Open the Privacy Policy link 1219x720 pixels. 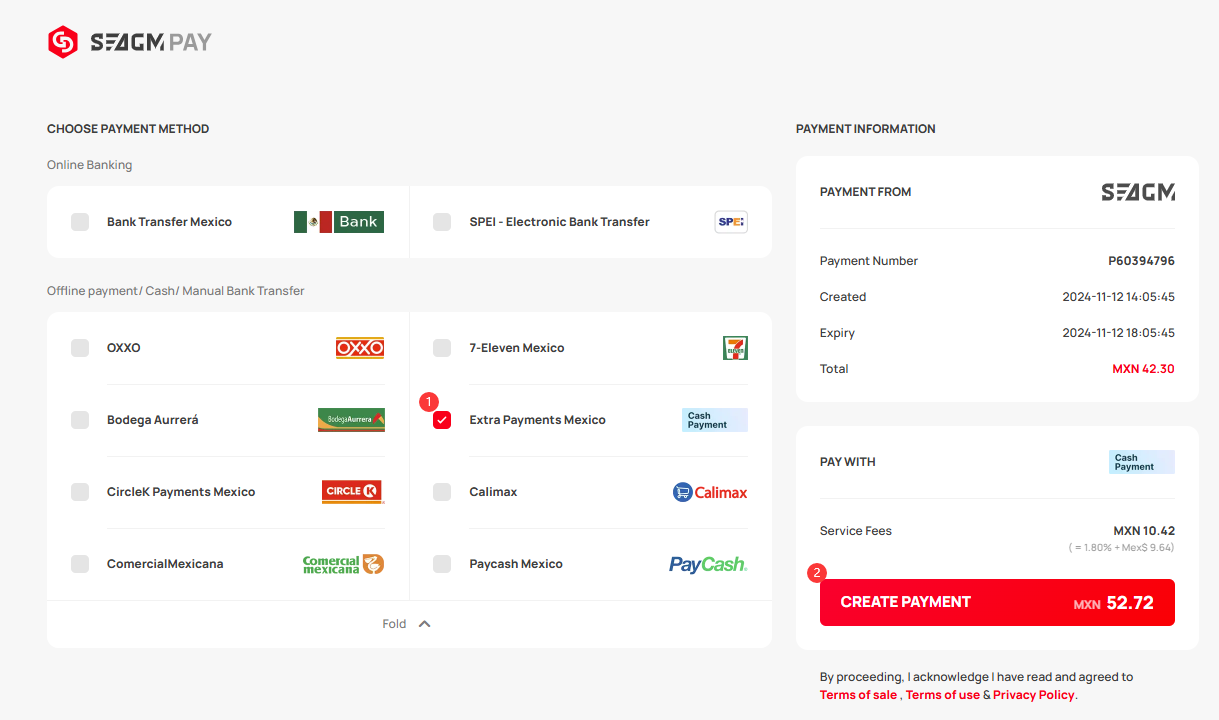[x=1034, y=695]
